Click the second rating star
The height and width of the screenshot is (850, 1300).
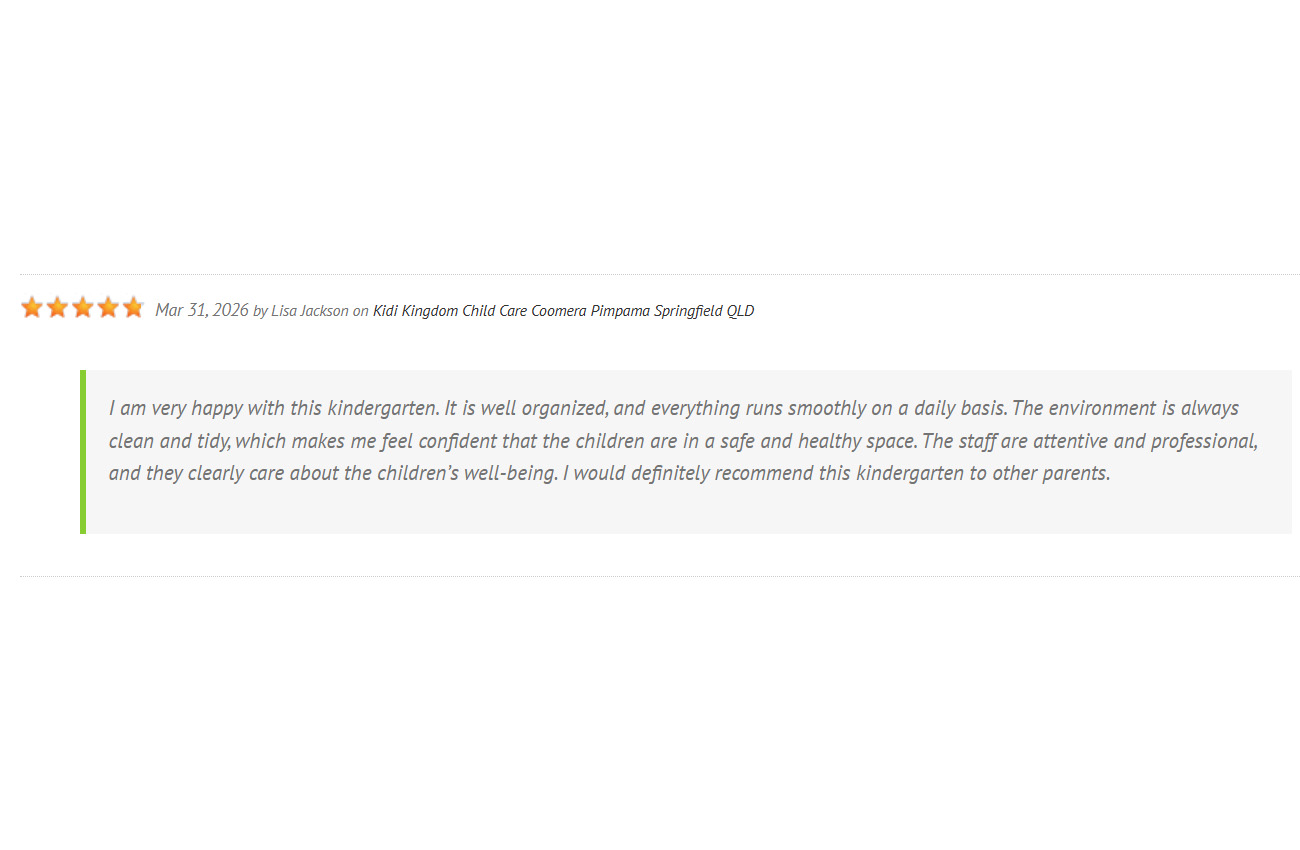tap(57, 307)
